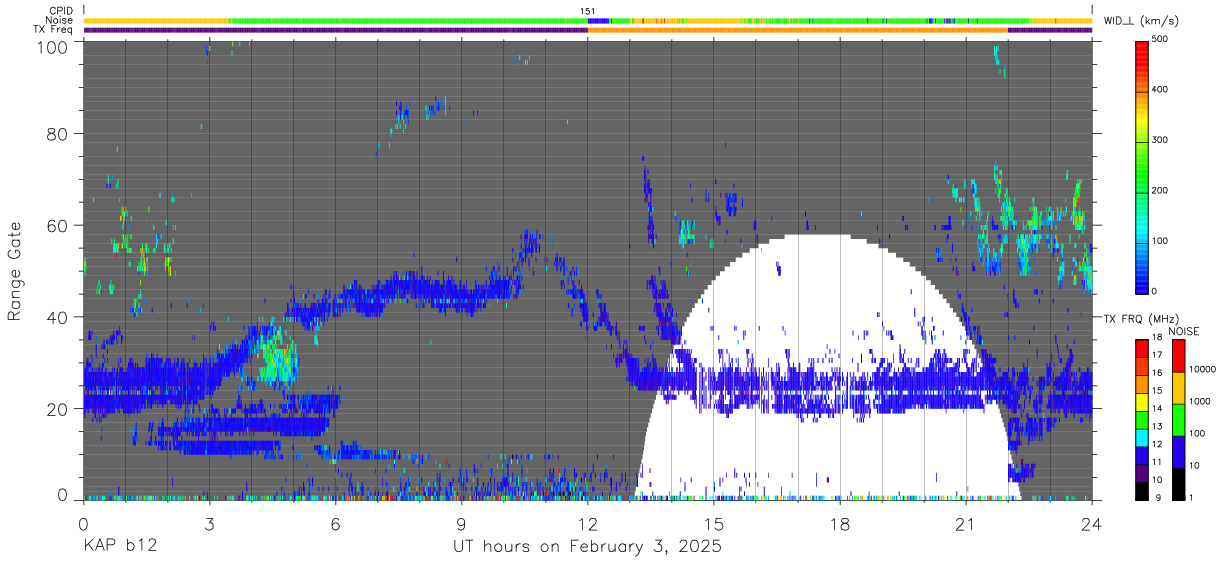This screenshot has width=1228, height=567.
Task: Click the x-axis tick label 24
Action: [x=1092, y=523]
